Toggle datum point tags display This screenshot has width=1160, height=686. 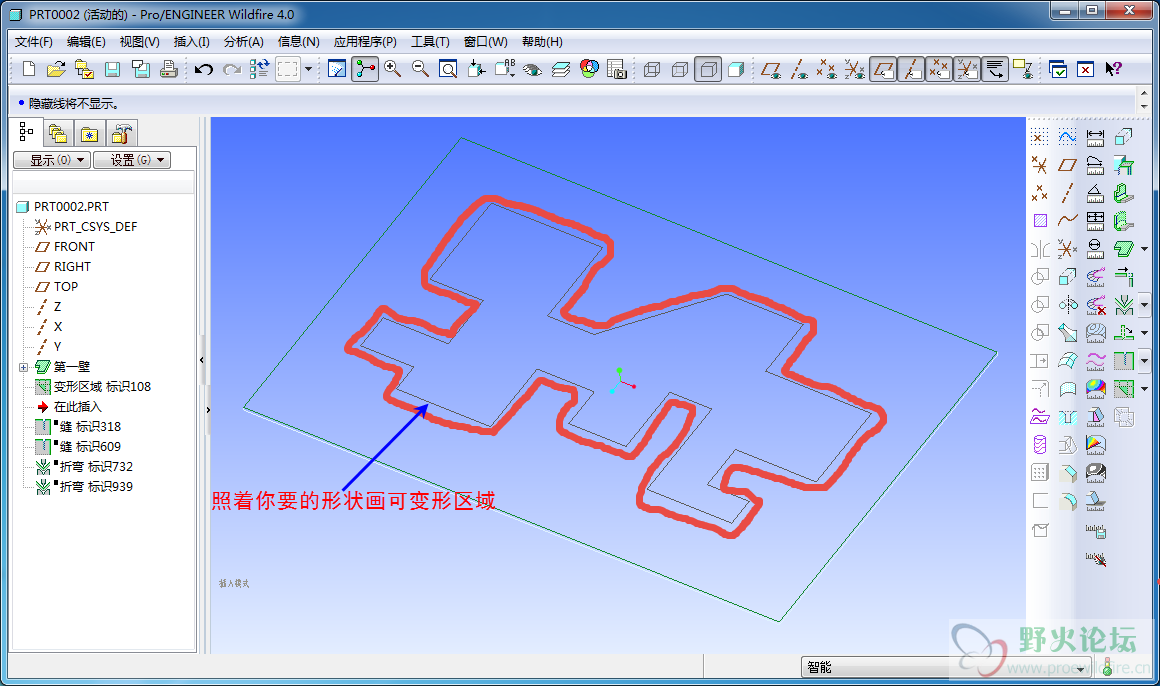pyautogui.click(x=940, y=70)
